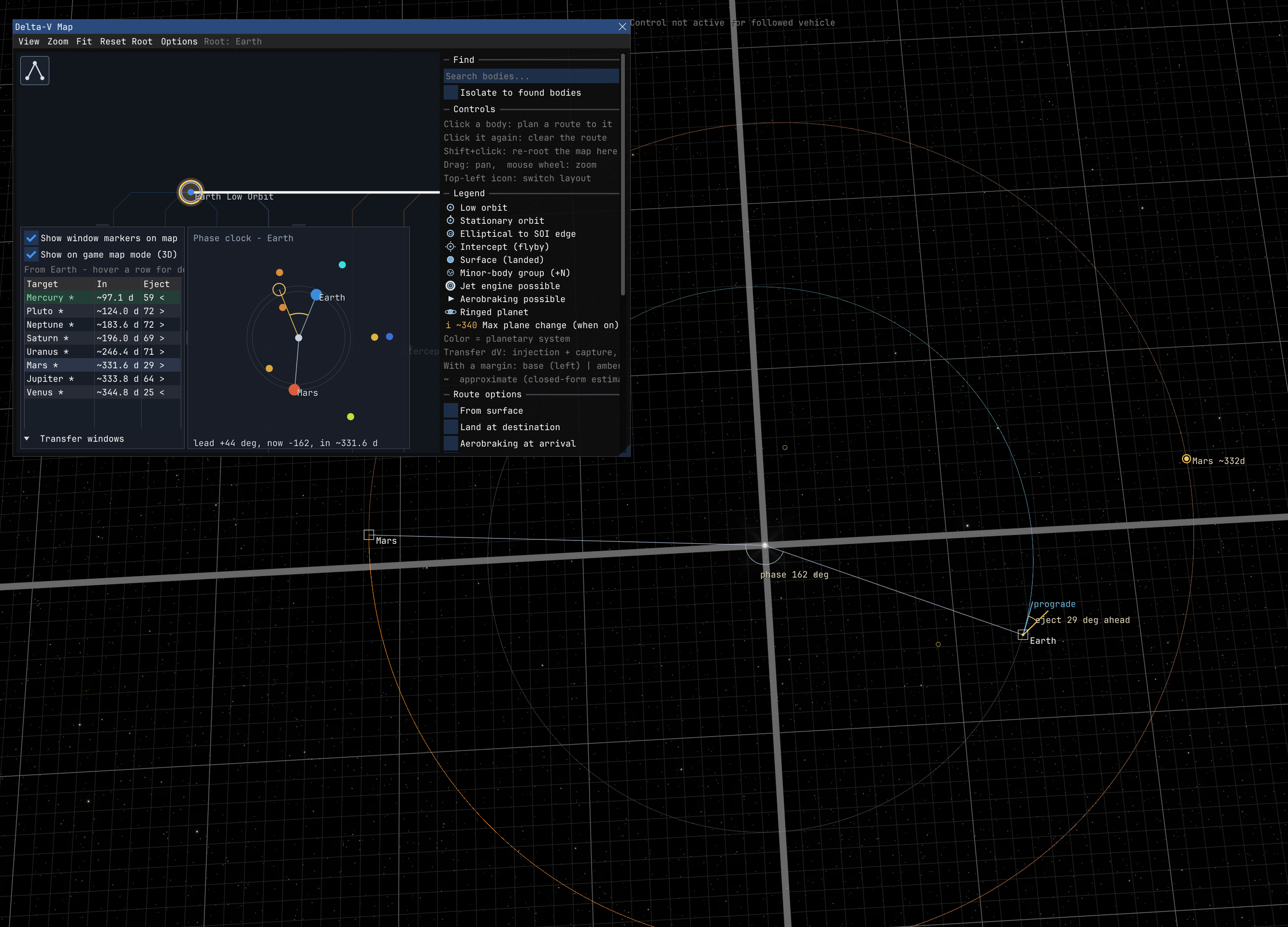Screen dimensions: 1288x927
Task: Open the Options menu
Action: click(179, 42)
